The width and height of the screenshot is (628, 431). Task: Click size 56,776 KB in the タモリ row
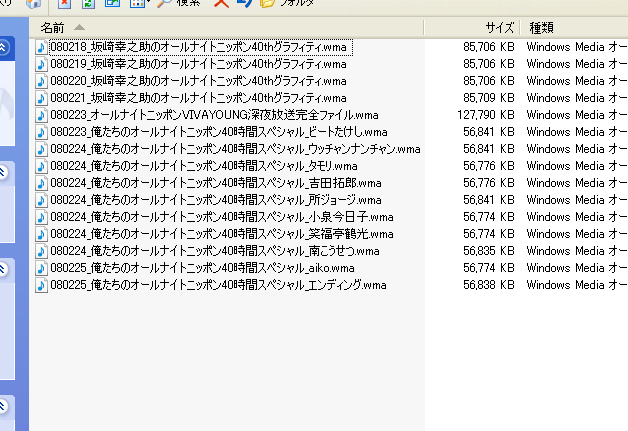pyautogui.click(x=489, y=166)
